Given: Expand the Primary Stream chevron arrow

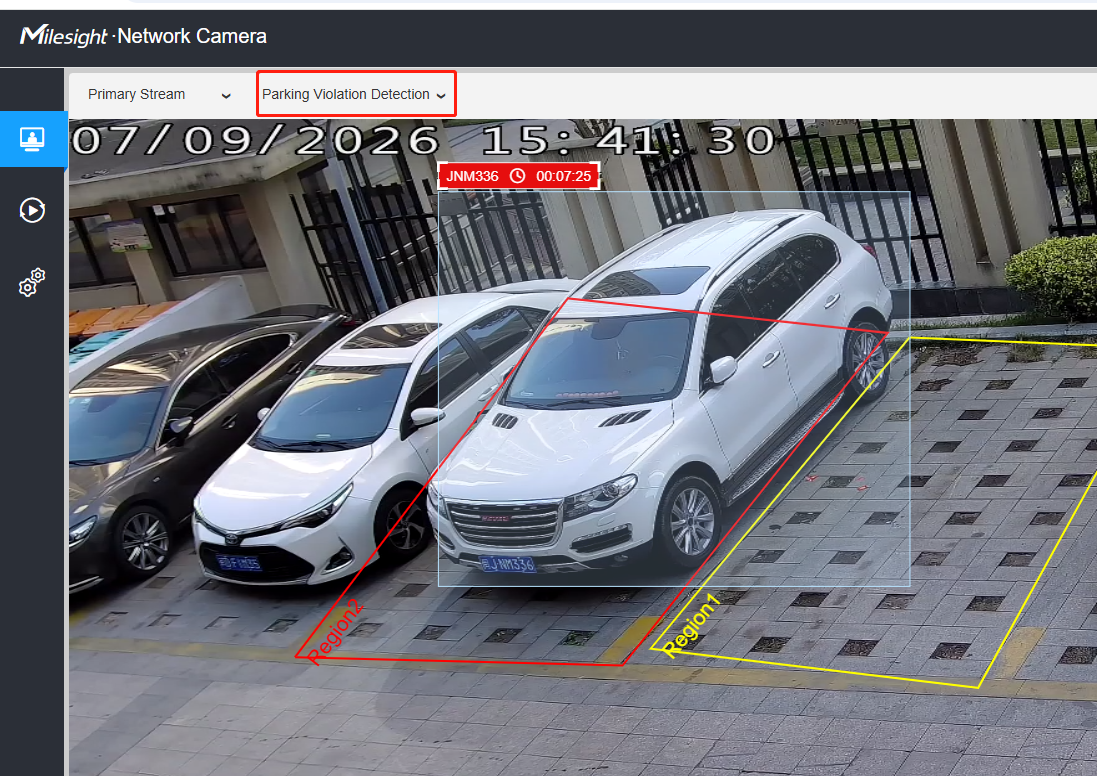Looking at the screenshot, I should pos(226,96).
